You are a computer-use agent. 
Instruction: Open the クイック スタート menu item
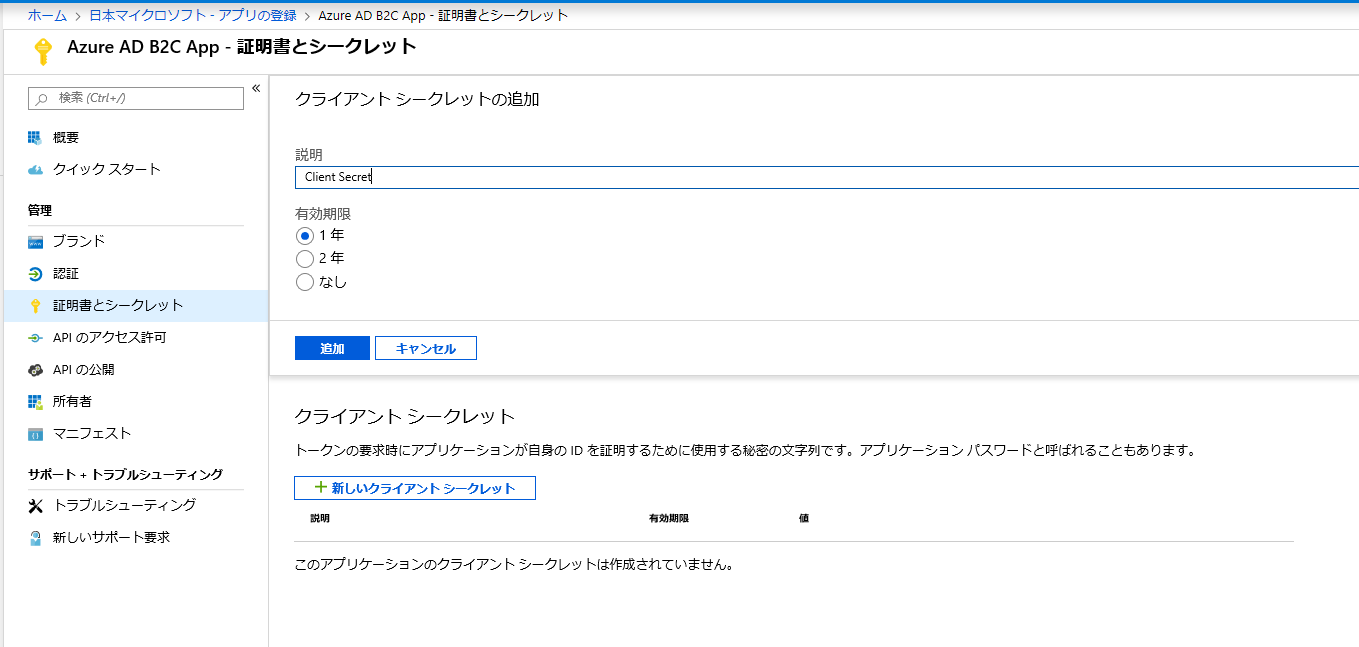136,169
